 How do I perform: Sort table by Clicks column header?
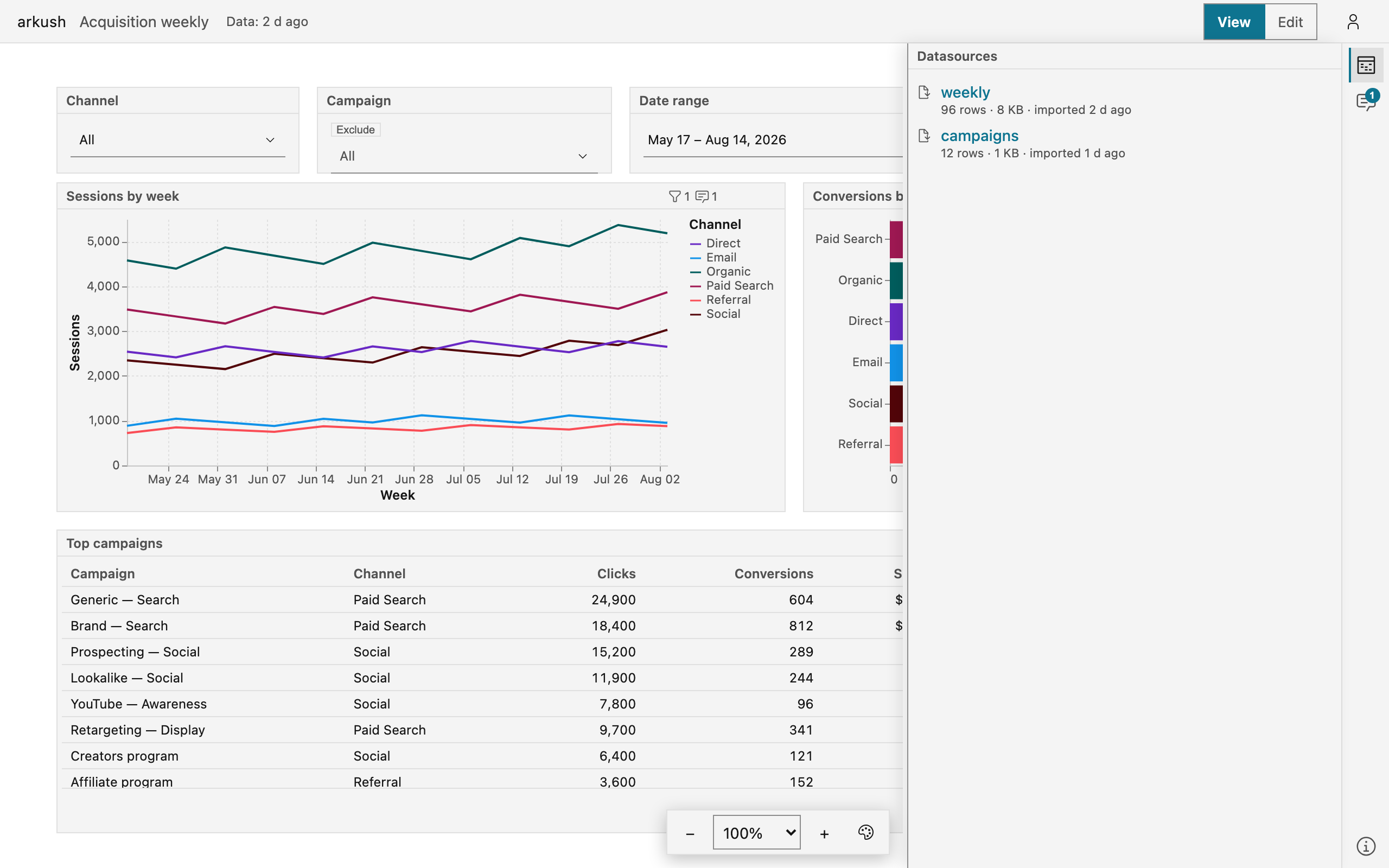point(616,573)
